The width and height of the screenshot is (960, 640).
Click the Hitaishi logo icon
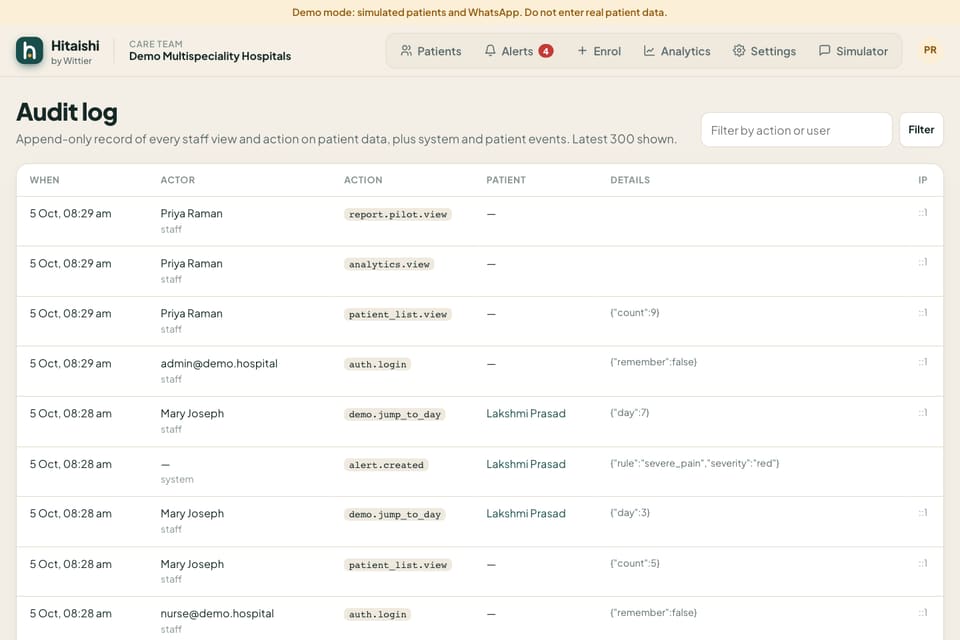pyautogui.click(x=29, y=51)
